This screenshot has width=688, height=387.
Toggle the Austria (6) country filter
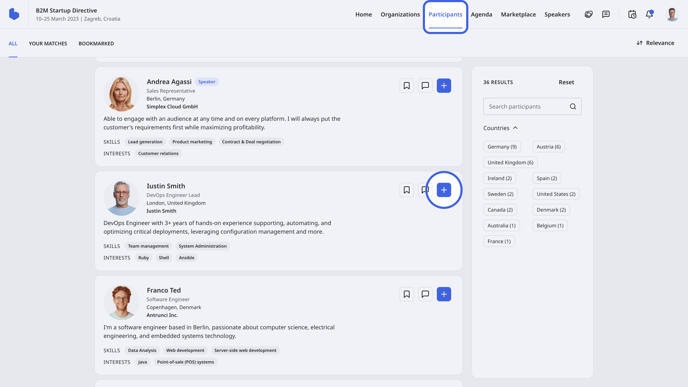548,147
